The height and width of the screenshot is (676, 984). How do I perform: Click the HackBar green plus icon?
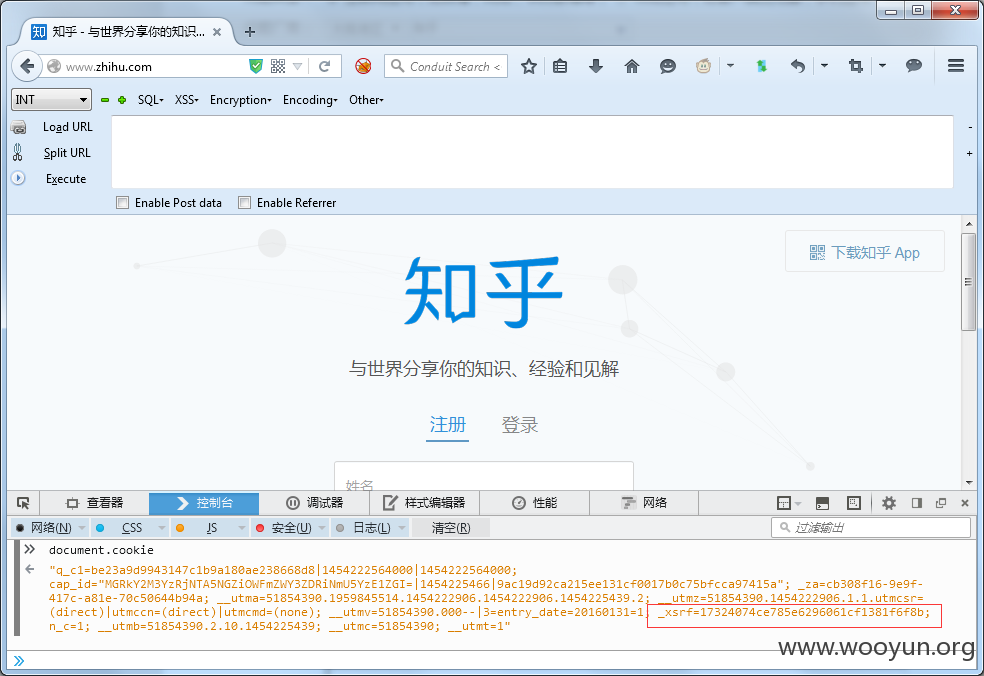click(122, 100)
